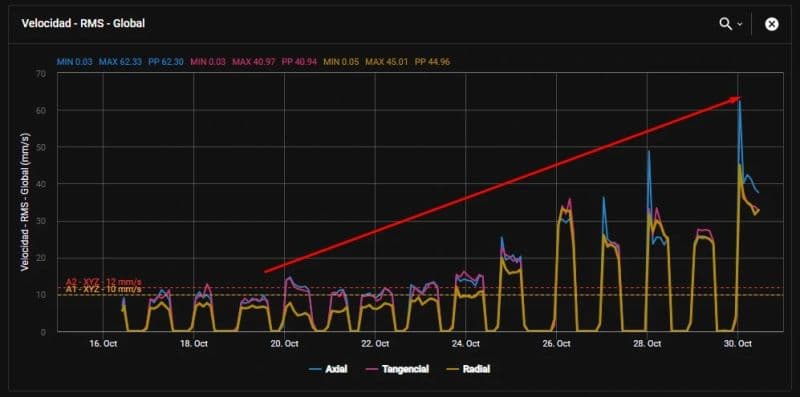Click the 20. Oct axis date label
800x397 pixels.
[x=284, y=344]
